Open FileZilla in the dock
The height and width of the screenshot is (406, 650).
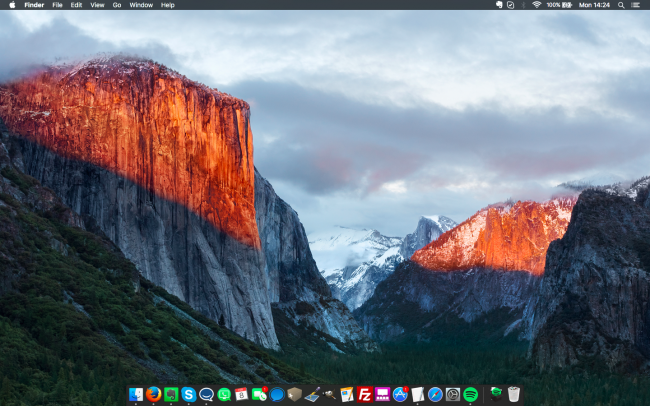(x=365, y=394)
